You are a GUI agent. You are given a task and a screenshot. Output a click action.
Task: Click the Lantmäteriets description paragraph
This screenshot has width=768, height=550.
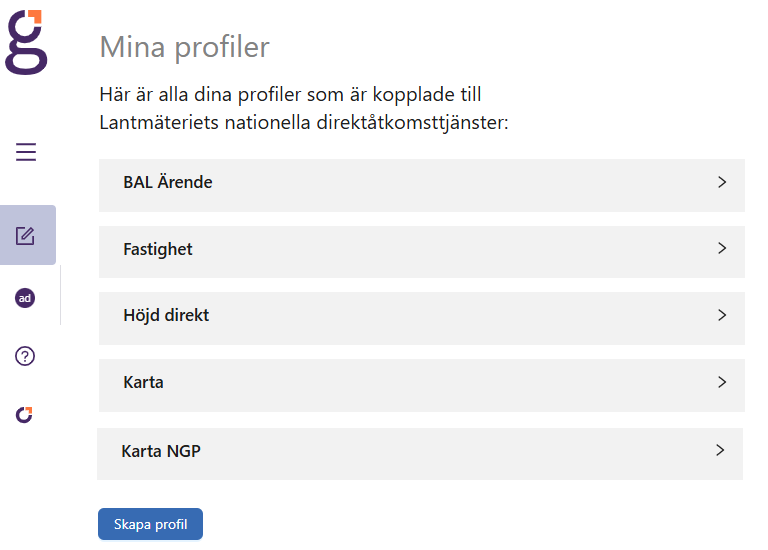click(304, 109)
